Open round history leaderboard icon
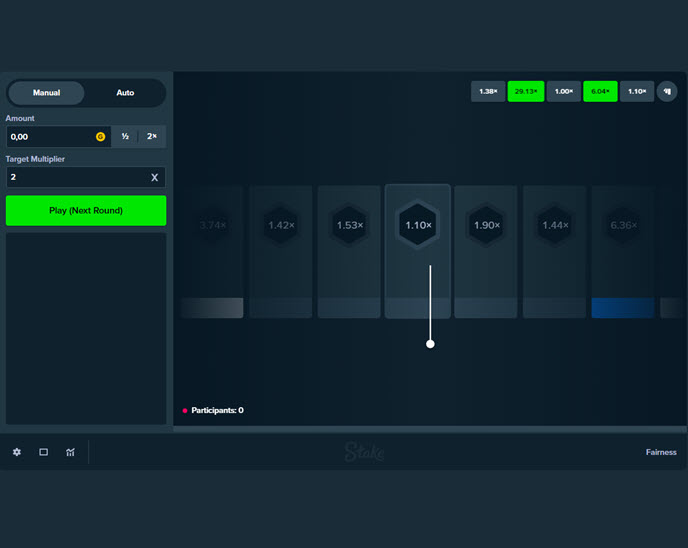Image resolution: width=688 pixels, height=548 pixels. (667, 91)
